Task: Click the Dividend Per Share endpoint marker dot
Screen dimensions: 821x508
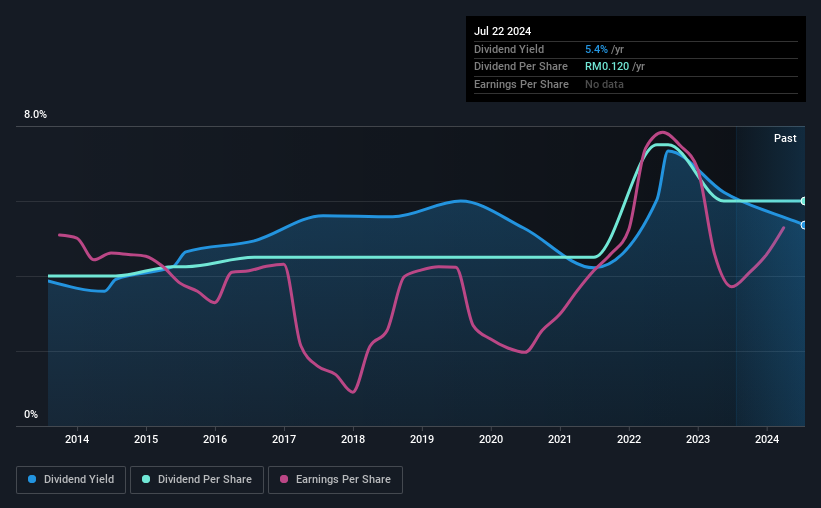Action: point(803,201)
